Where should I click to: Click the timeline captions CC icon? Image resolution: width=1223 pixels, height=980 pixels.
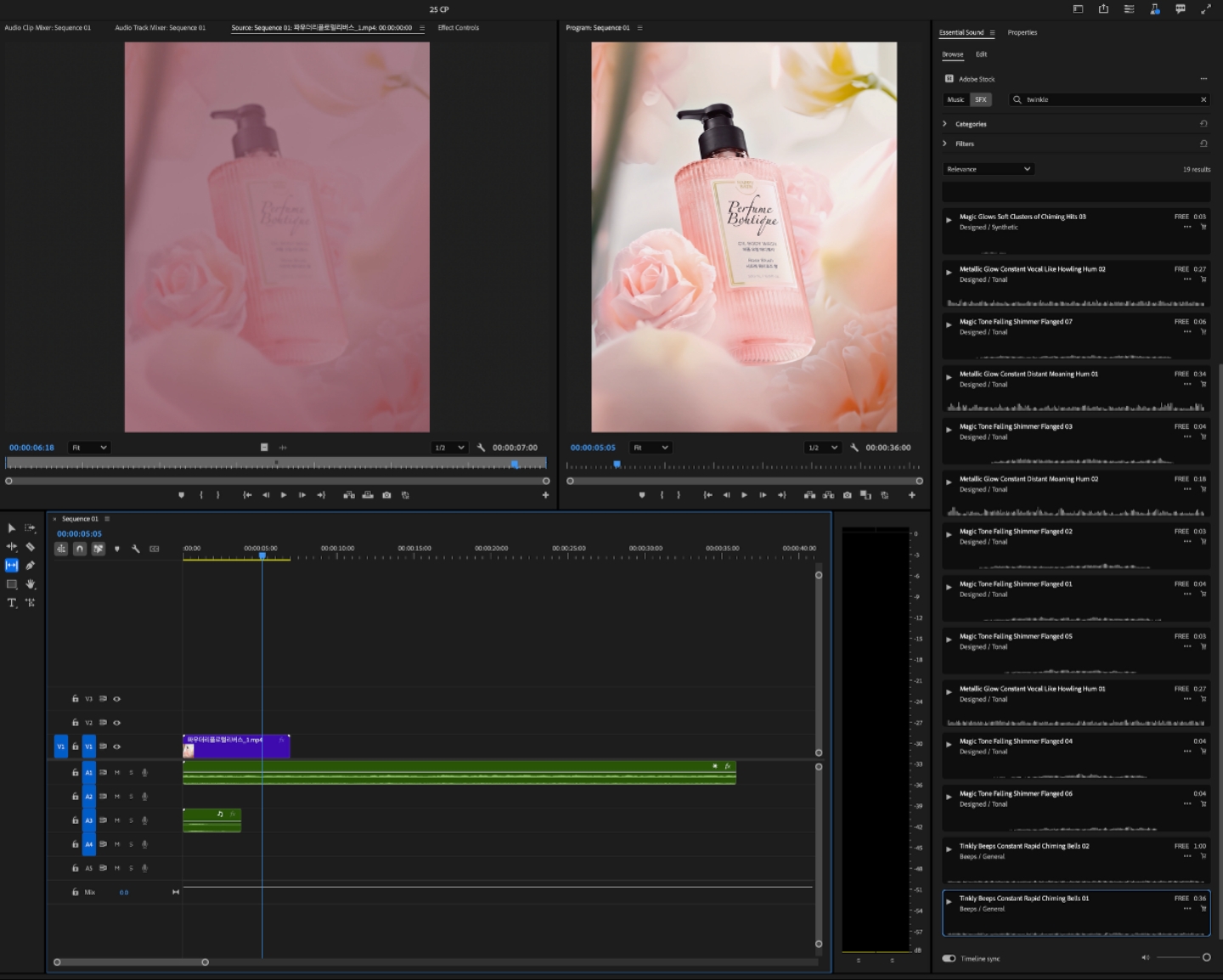coord(155,549)
